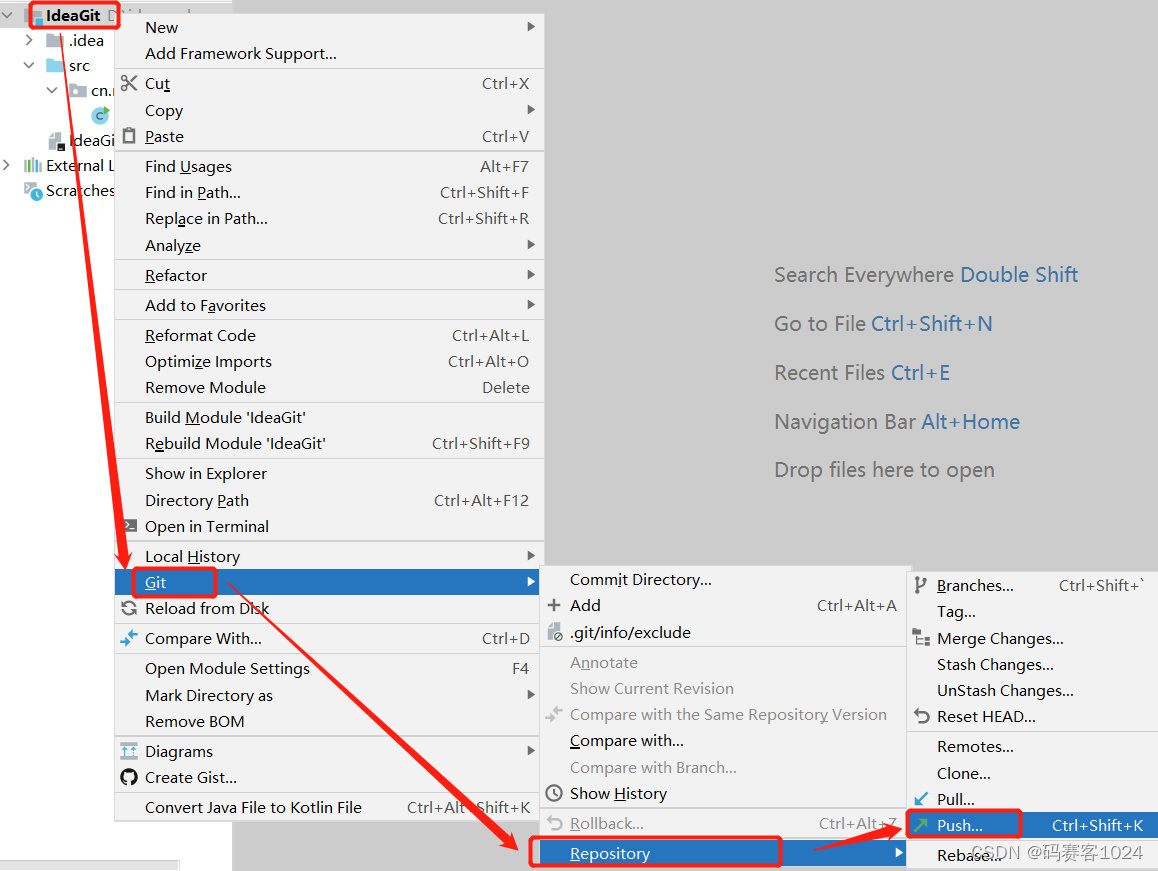The height and width of the screenshot is (871, 1158).
Task: Choose Add Framework Support
Action: tap(329, 53)
